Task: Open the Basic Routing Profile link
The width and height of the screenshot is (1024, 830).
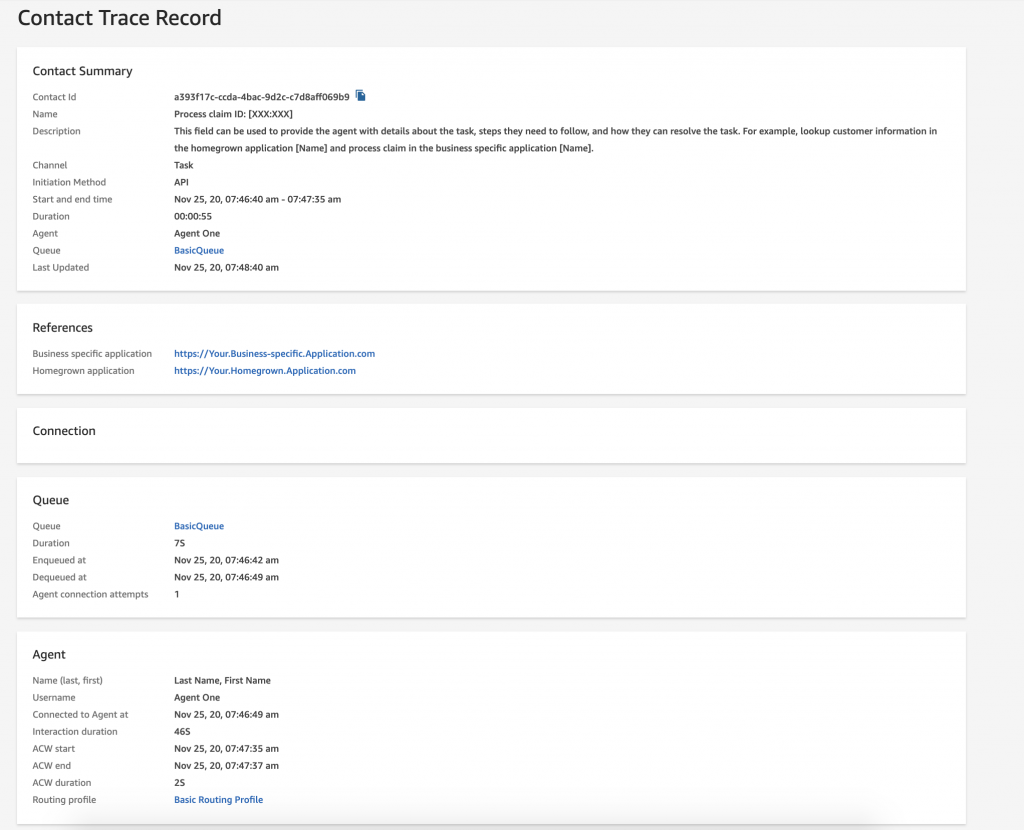Action: [218, 799]
